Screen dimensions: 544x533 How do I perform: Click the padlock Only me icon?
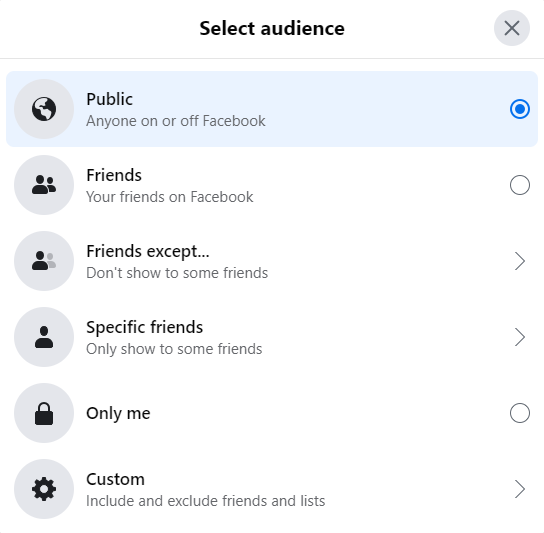[x=44, y=413]
